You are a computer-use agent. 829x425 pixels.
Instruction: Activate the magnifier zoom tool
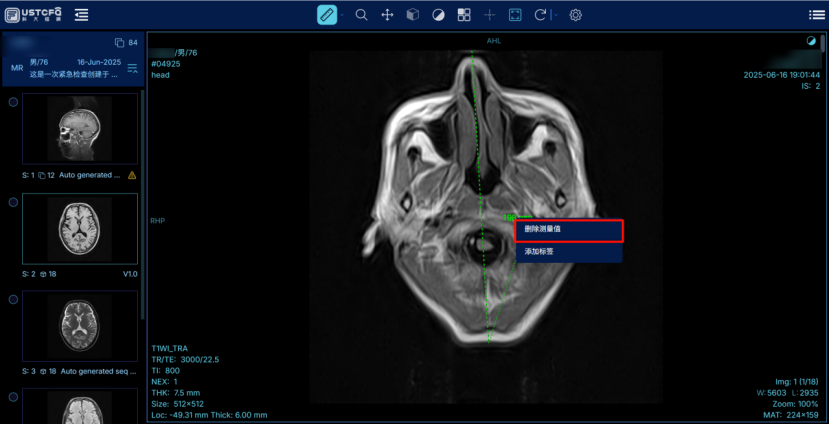click(x=362, y=15)
